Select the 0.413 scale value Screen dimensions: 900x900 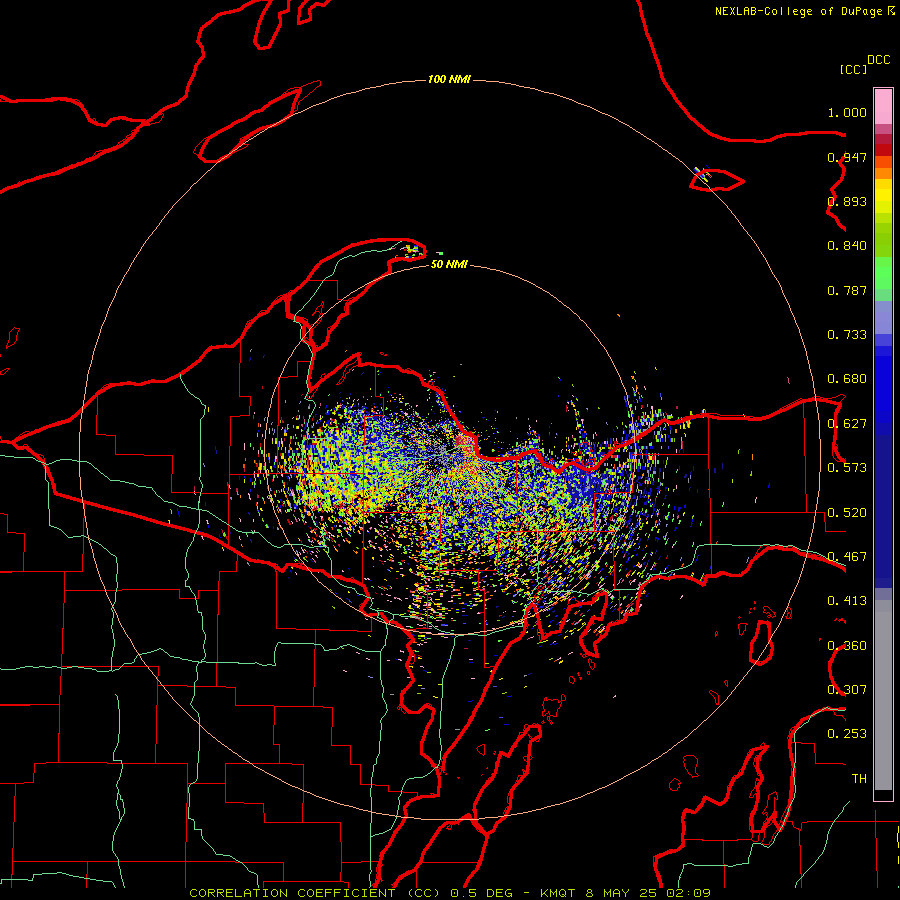click(x=847, y=601)
